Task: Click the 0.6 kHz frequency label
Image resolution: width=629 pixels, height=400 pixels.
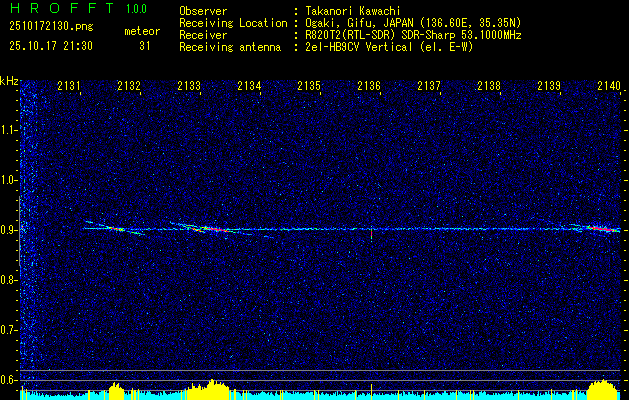Action: (x=8, y=380)
